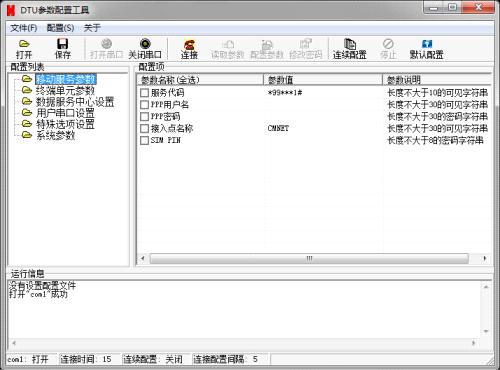Image resolution: width=500 pixels, height=370 pixels.
Task: Click the 连接 telephone icon
Action: (189, 48)
